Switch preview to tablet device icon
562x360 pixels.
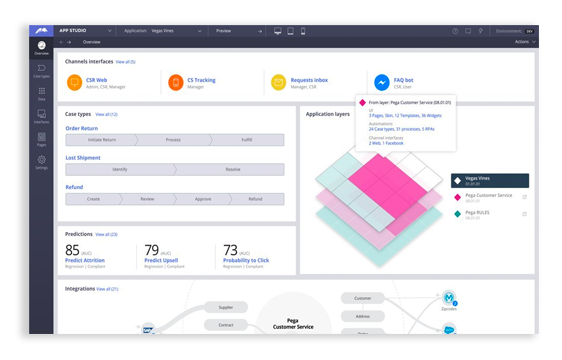coord(290,31)
